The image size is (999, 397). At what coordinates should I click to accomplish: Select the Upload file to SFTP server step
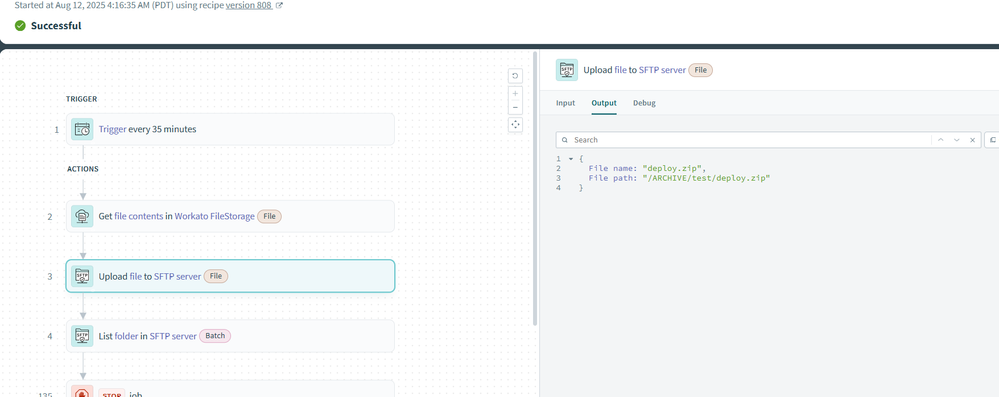click(230, 276)
